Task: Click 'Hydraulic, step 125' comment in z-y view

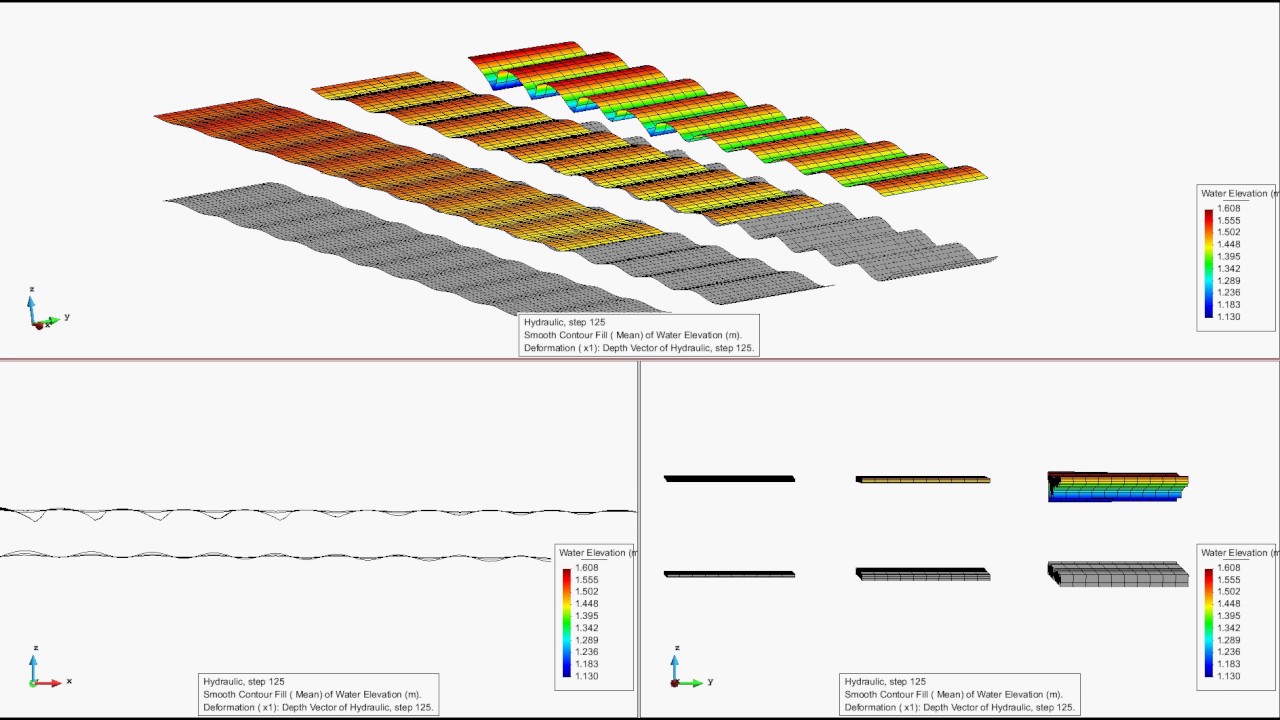Action: [885, 682]
